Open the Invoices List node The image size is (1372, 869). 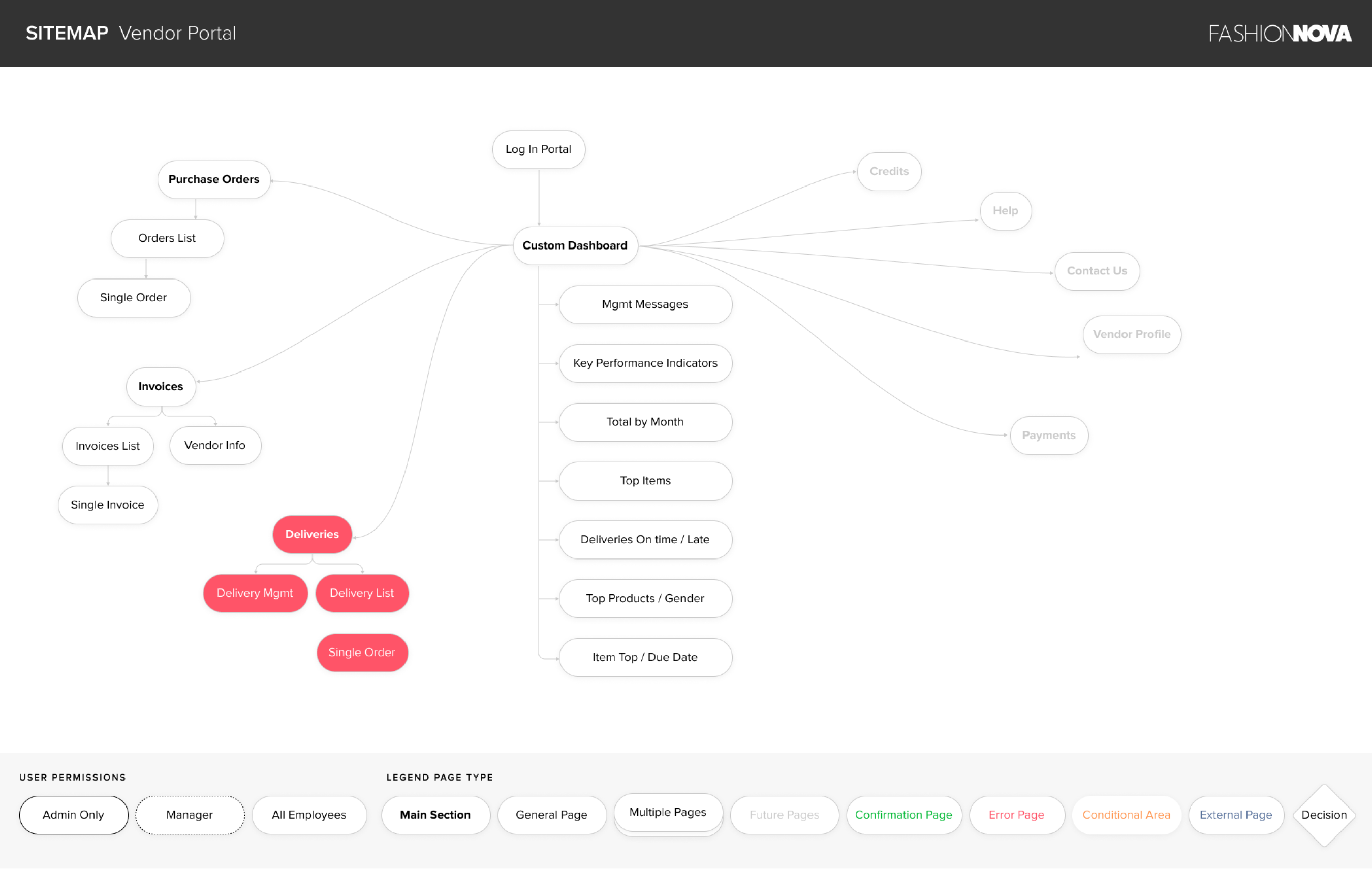[108, 446]
